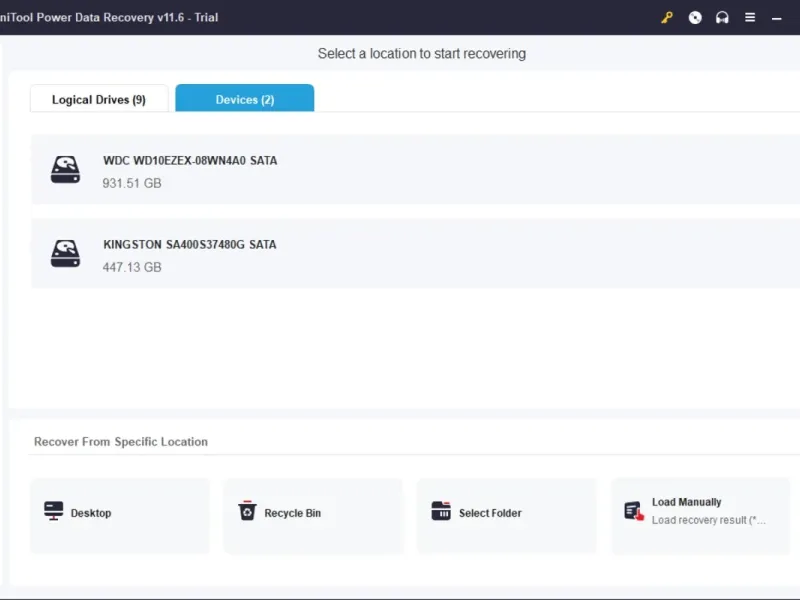Viewport: 800px width, 600px height.
Task: Click the 931.51 GB size text
Action: (132, 183)
